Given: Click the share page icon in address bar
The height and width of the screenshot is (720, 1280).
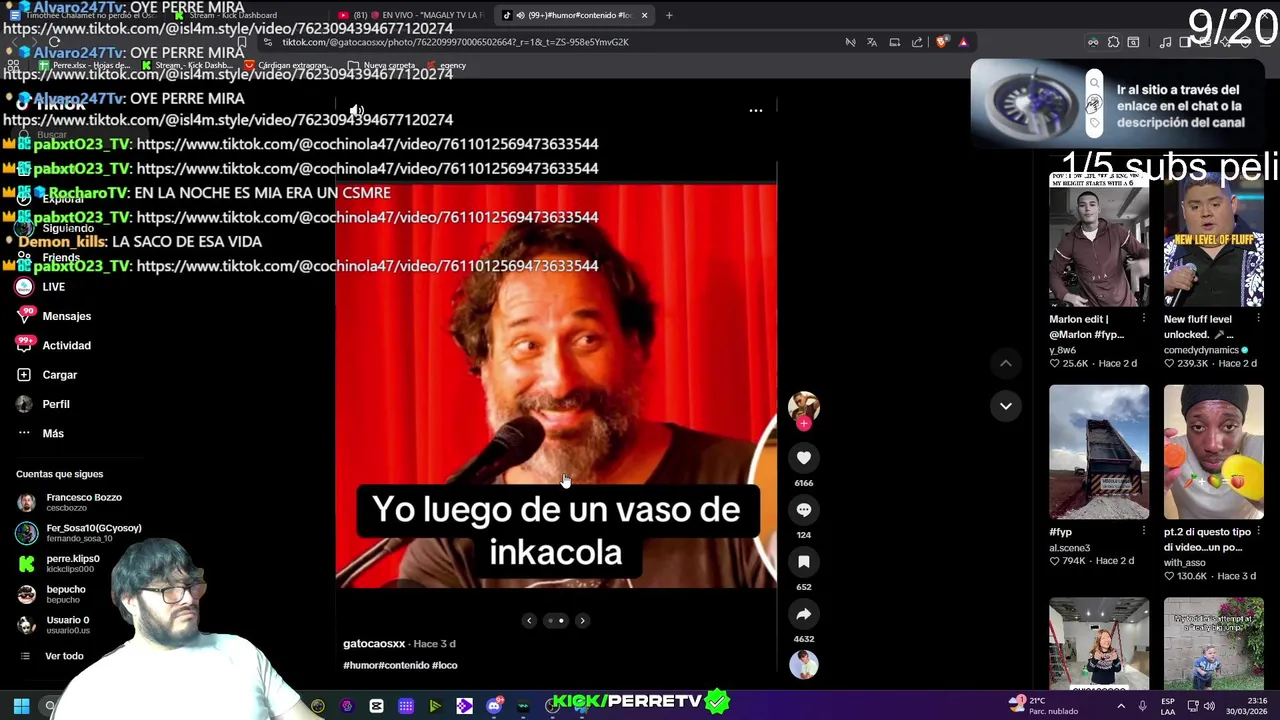Looking at the screenshot, I should coord(917,42).
